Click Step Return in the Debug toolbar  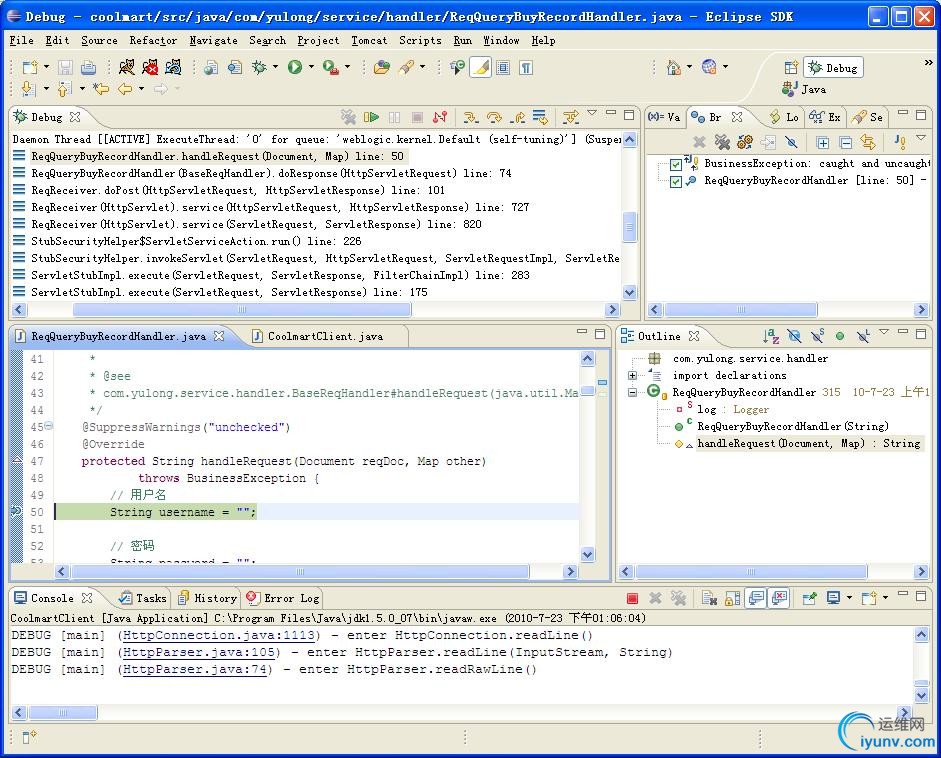tap(517, 116)
